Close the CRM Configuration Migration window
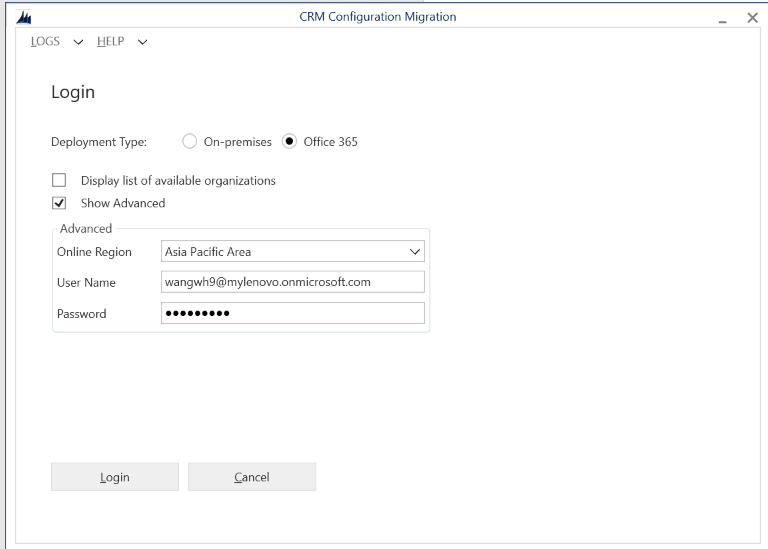The height and width of the screenshot is (549, 768). (x=753, y=18)
